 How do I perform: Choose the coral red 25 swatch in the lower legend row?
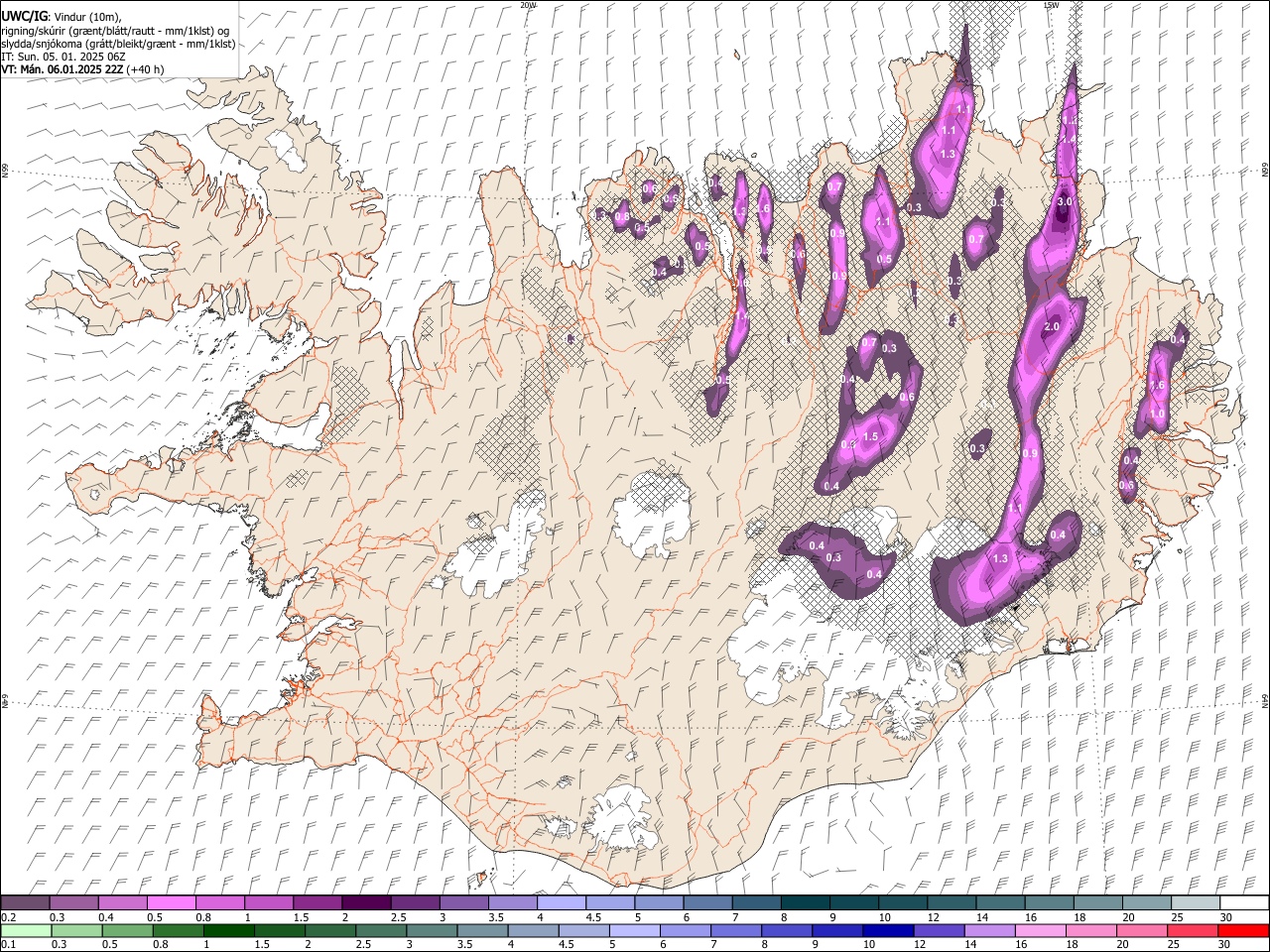point(1192,930)
